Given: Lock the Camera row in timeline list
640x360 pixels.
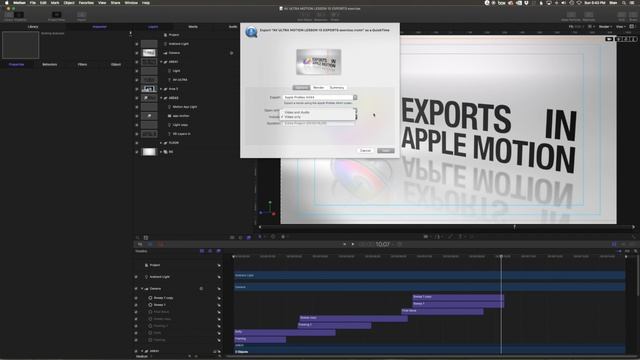Looking at the screenshot, I should click(219, 289).
